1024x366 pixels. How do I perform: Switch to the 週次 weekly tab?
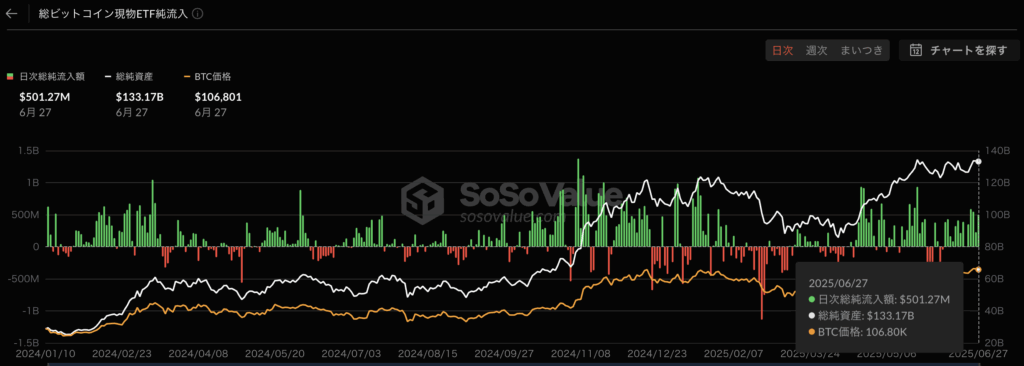coord(816,50)
